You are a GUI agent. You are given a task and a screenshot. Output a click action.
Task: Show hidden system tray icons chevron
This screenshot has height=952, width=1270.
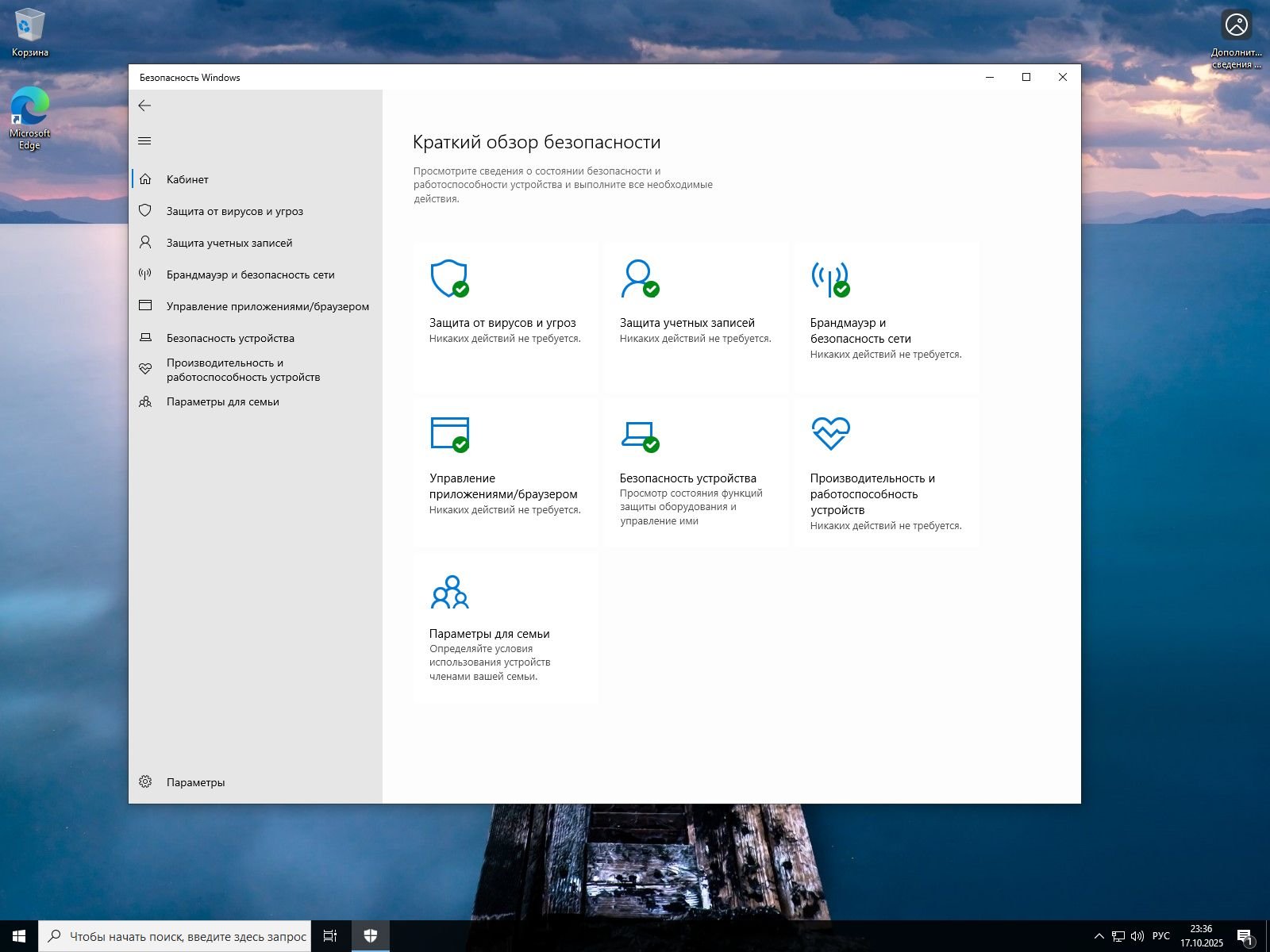[1099, 936]
